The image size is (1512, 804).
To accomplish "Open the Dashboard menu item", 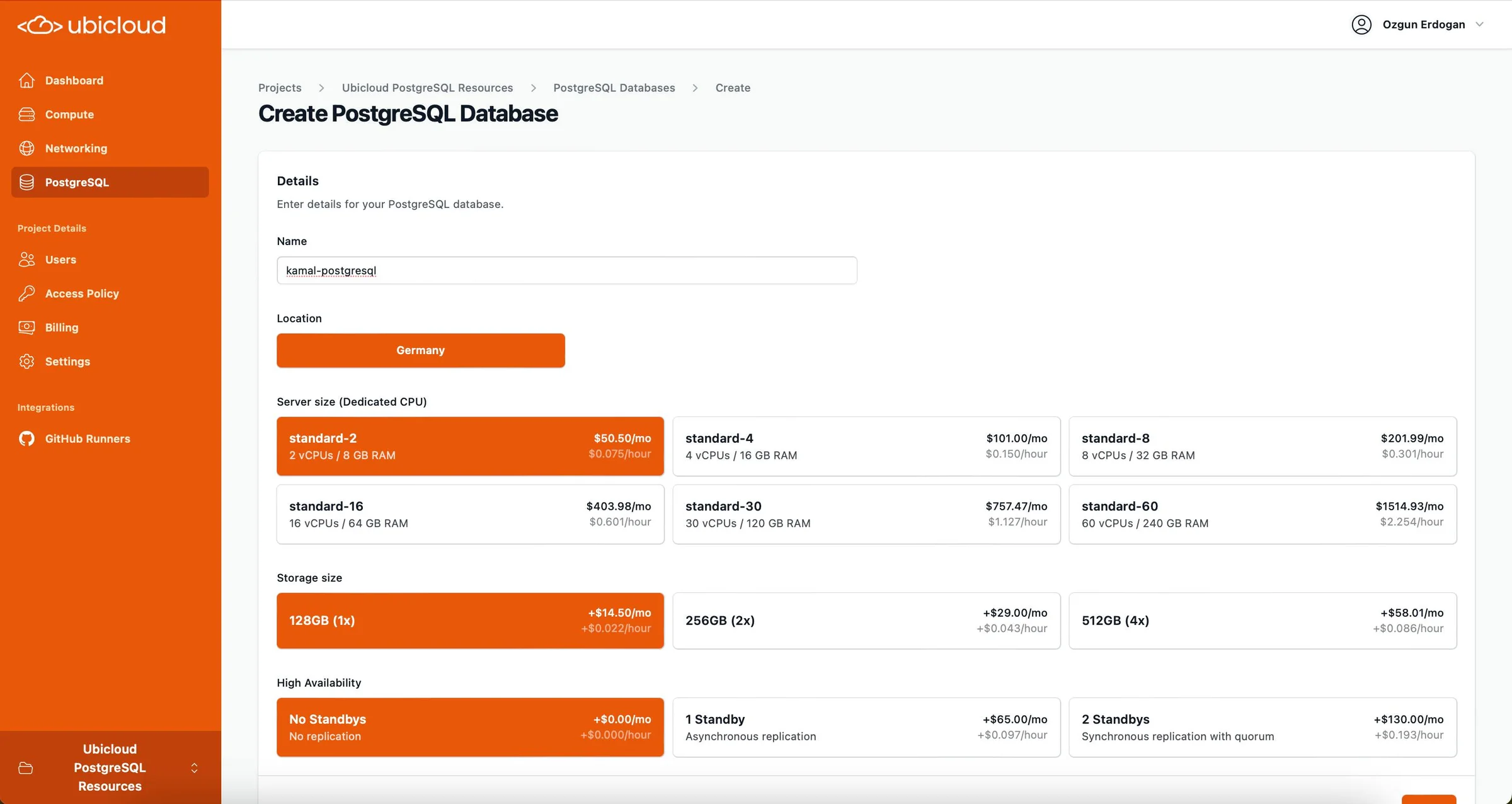I will pyautogui.click(x=74, y=81).
